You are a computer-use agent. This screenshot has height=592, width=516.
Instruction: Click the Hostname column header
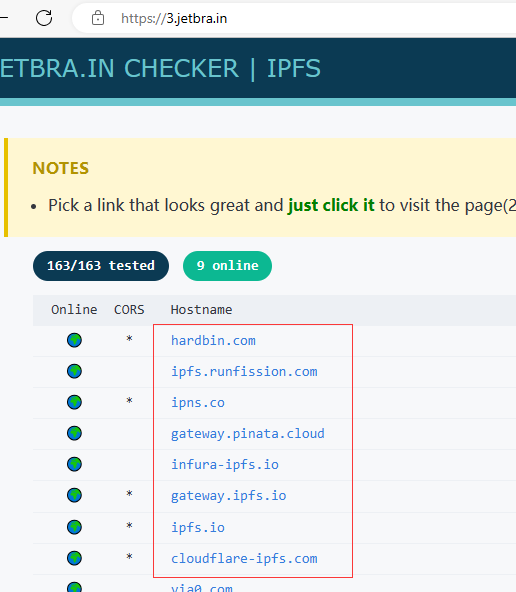click(201, 310)
